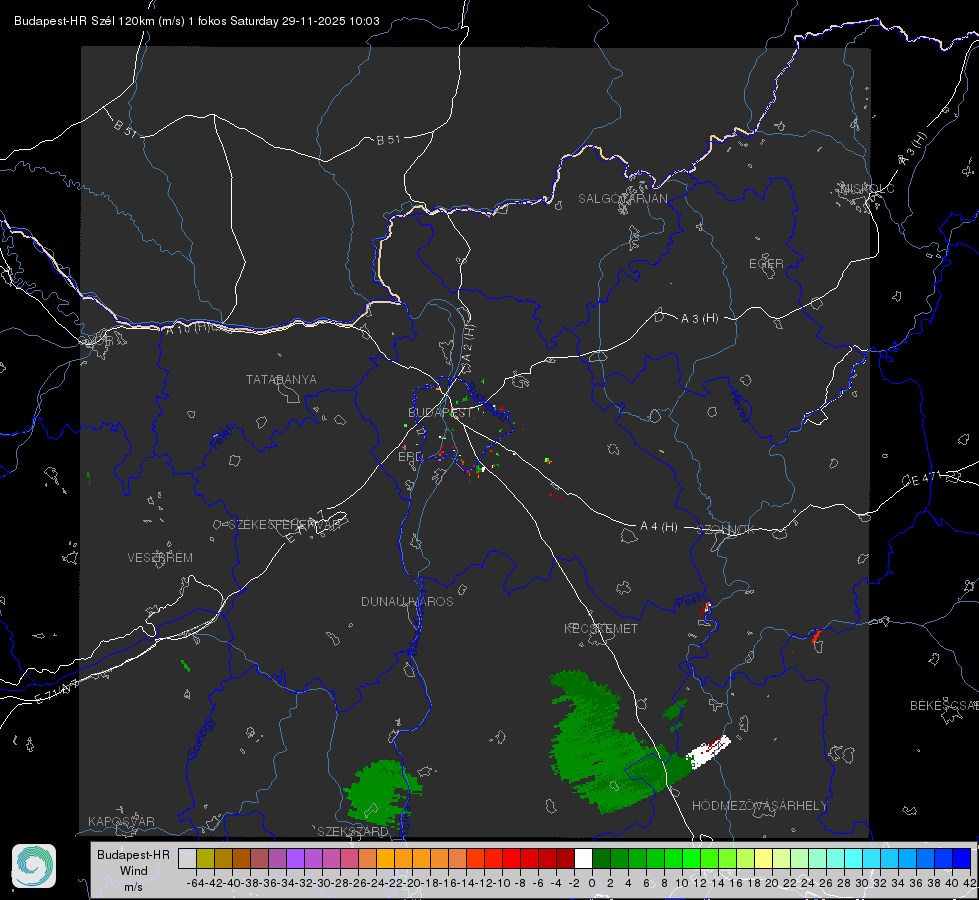Click the 'Budapest-HR Wind m/s' legend label
This screenshot has height=900, width=979.
pos(134,871)
